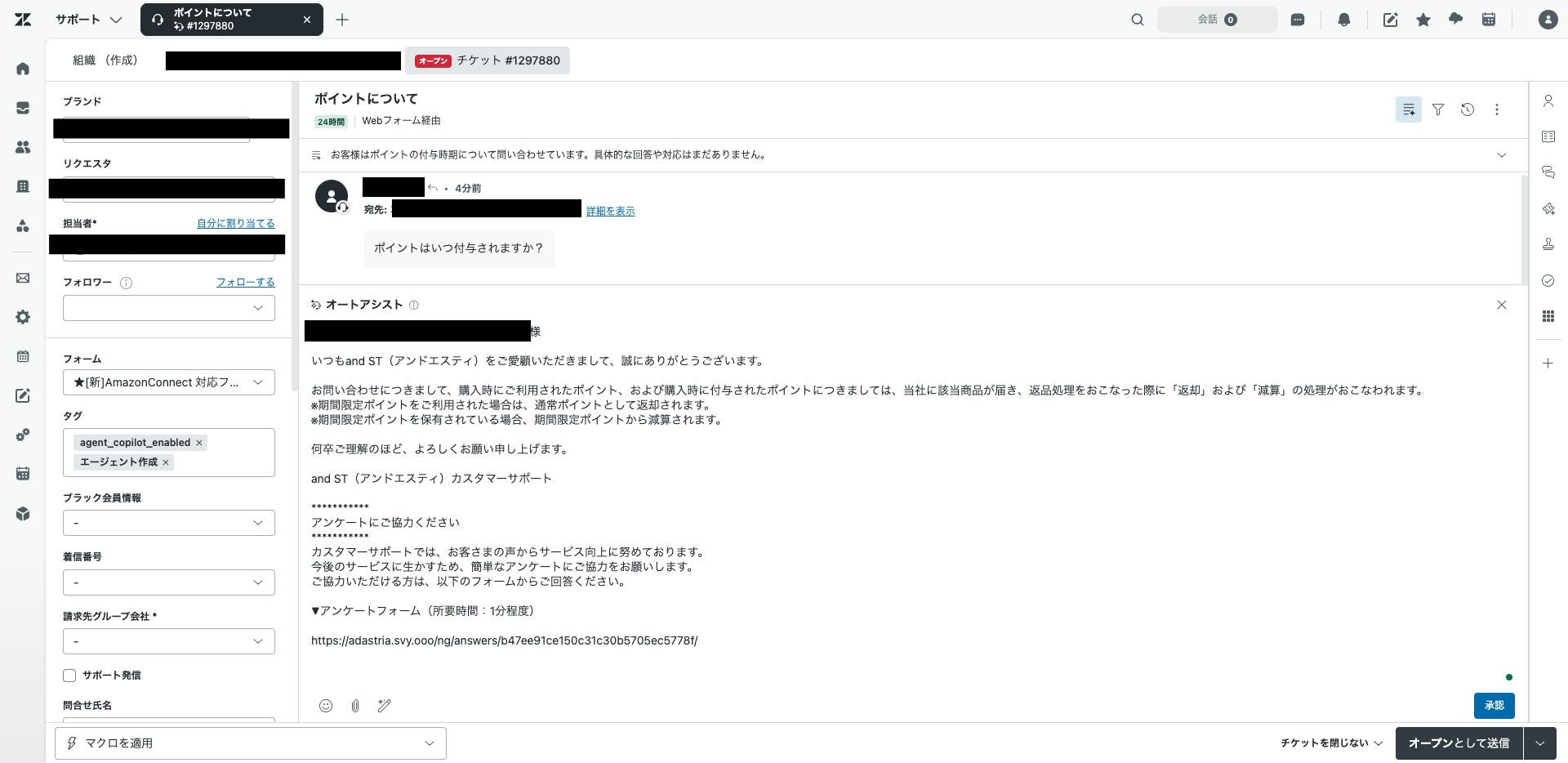This screenshot has height=763, width=1568.
Task: Click the オープンとして送信 button
Action: (x=1459, y=743)
